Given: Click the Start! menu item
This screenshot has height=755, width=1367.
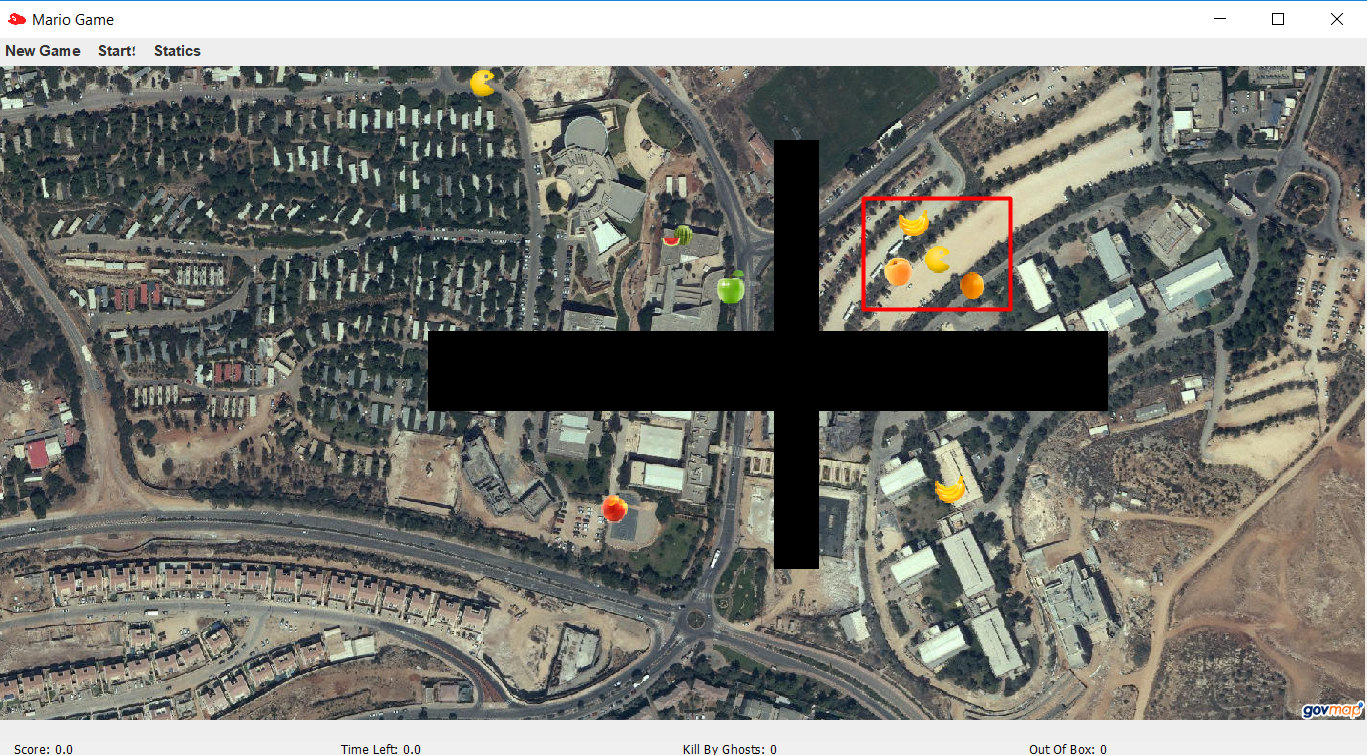Looking at the screenshot, I should [x=117, y=51].
